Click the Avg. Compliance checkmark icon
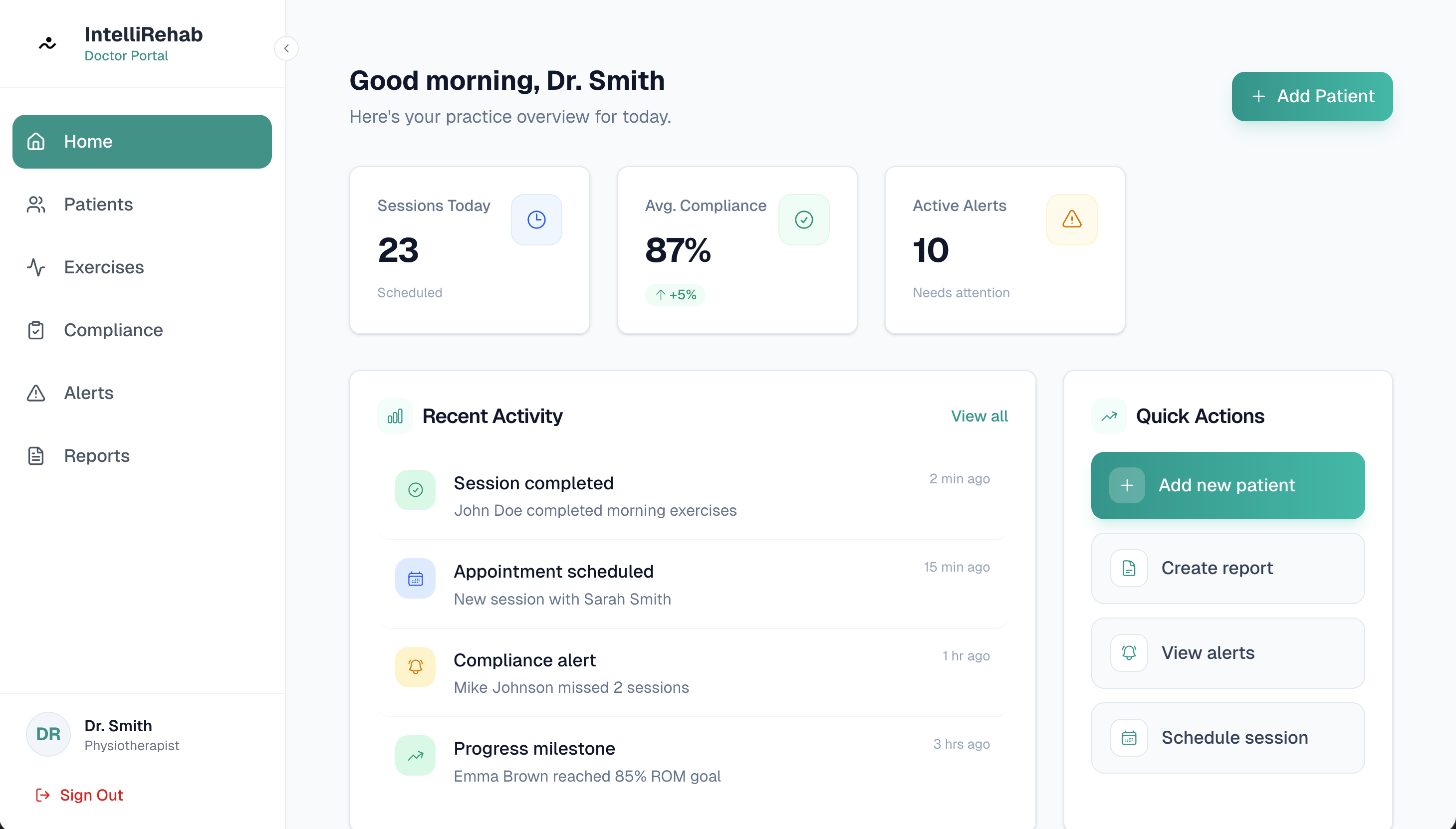 803,220
